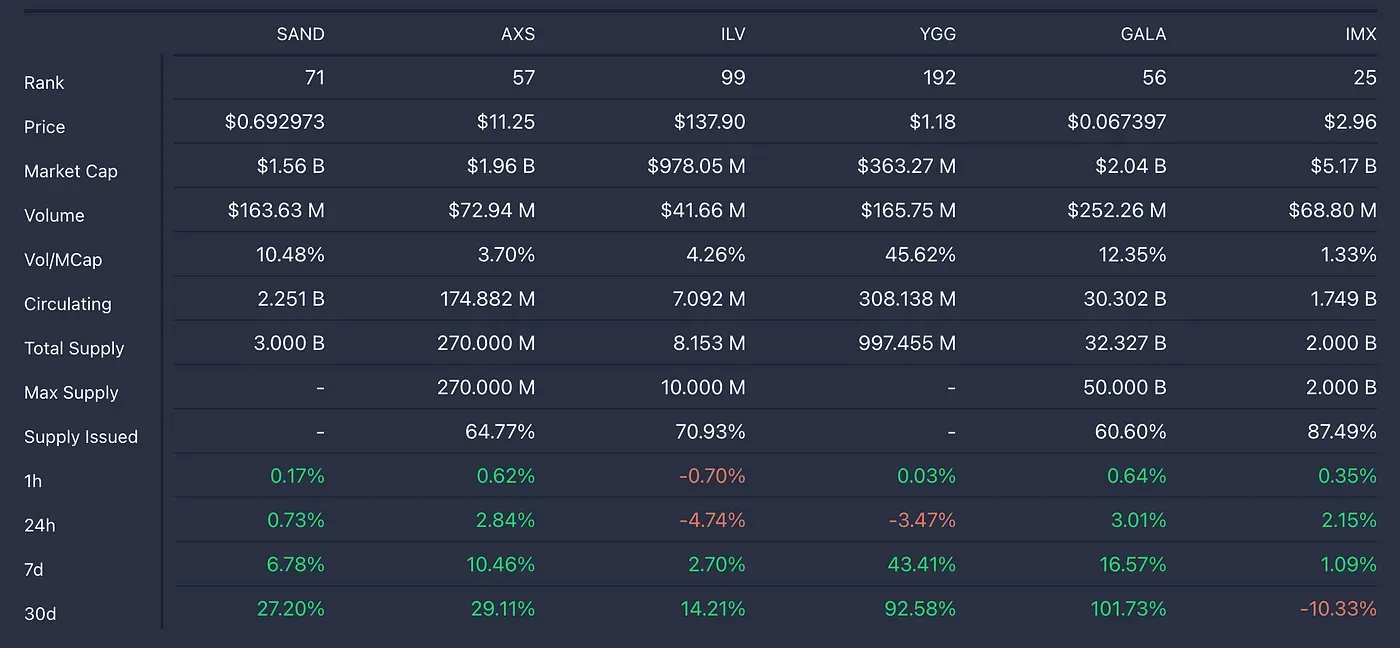Click the 30d row label
Screen dimensions: 1400x648
coord(40,614)
